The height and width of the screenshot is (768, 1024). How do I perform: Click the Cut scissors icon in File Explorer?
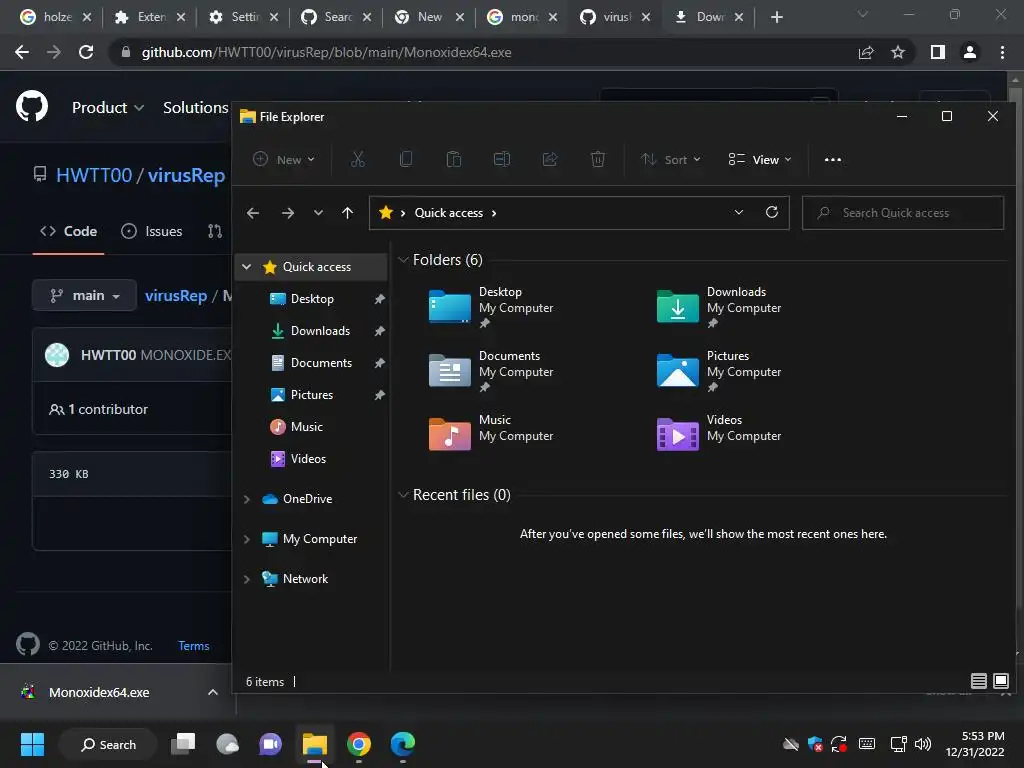pyautogui.click(x=357, y=159)
